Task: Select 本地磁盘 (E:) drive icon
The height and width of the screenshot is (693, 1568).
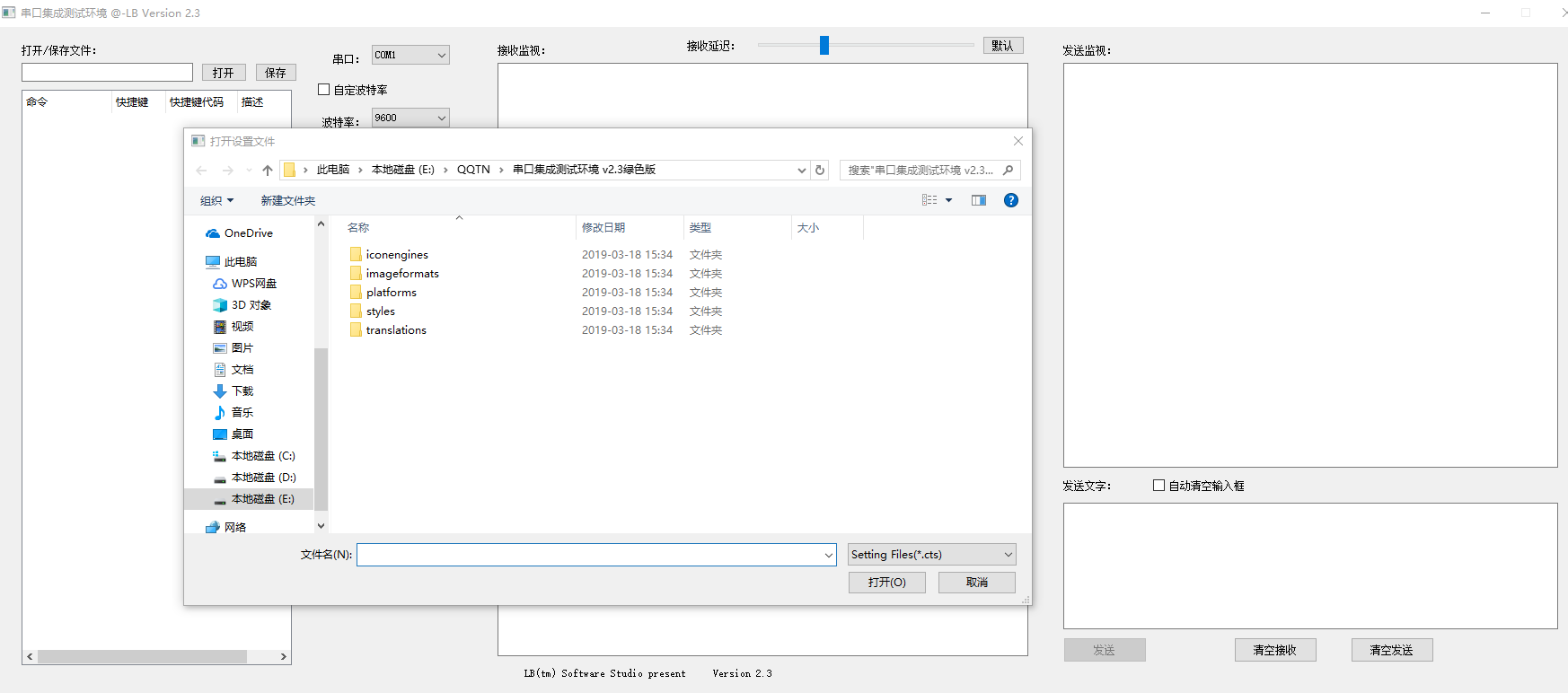Action: (x=220, y=499)
